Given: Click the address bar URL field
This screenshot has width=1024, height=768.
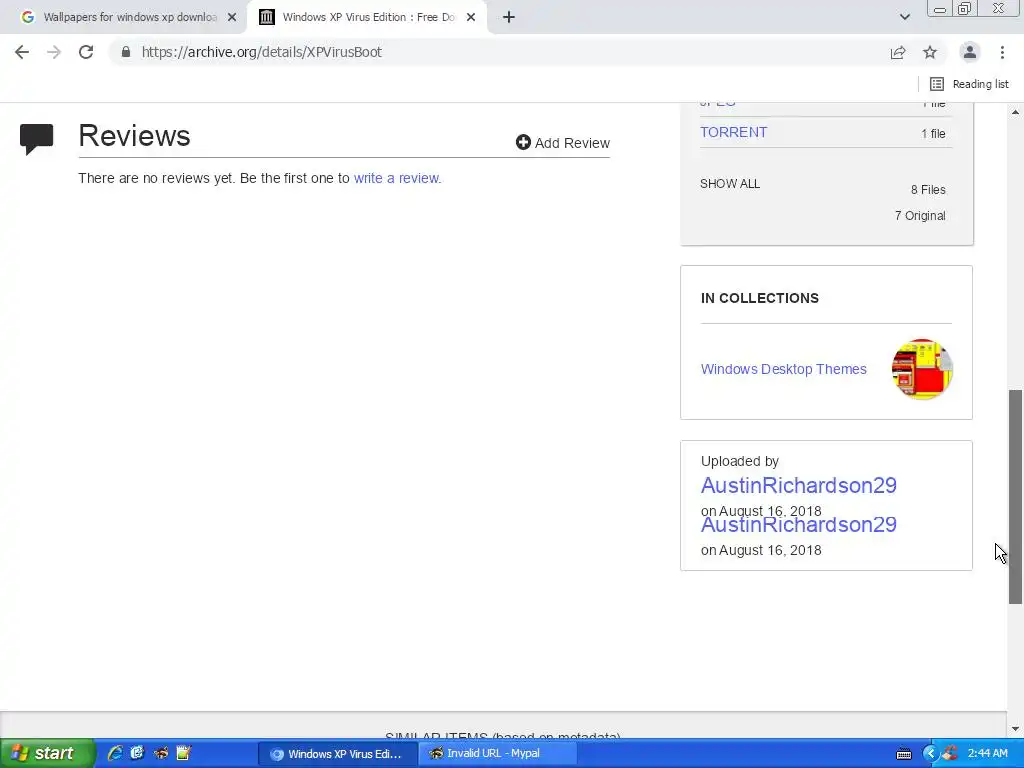Looking at the screenshot, I should click(496, 52).
